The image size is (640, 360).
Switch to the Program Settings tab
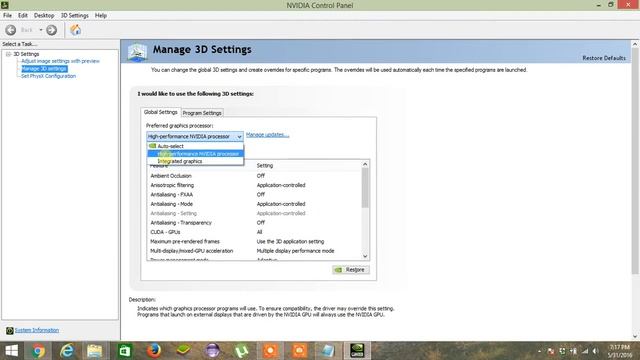click(202, 113)
